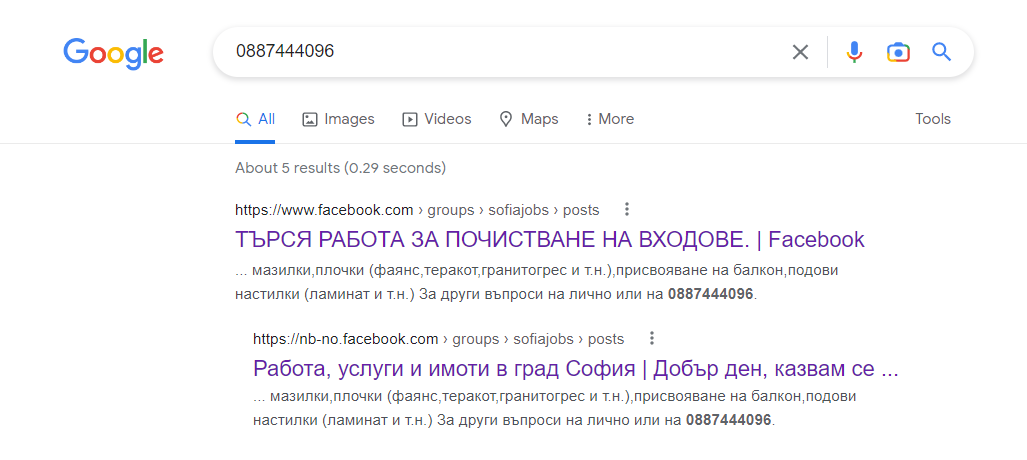This screenshot has width=1027, height=460.
Task: Open Google Lens camera search
Action: pos(899,52)
